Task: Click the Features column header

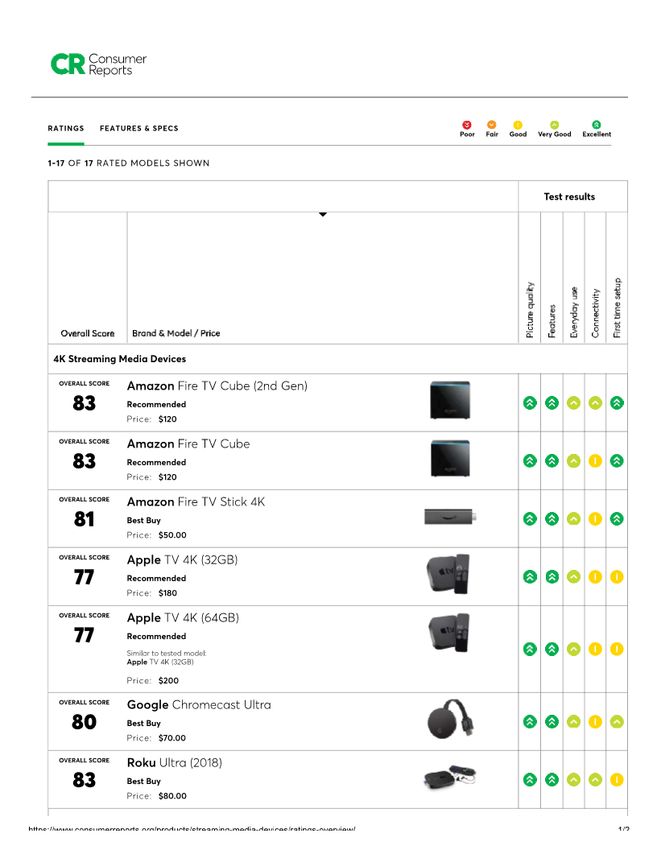Action: click(x=551, y=321)
